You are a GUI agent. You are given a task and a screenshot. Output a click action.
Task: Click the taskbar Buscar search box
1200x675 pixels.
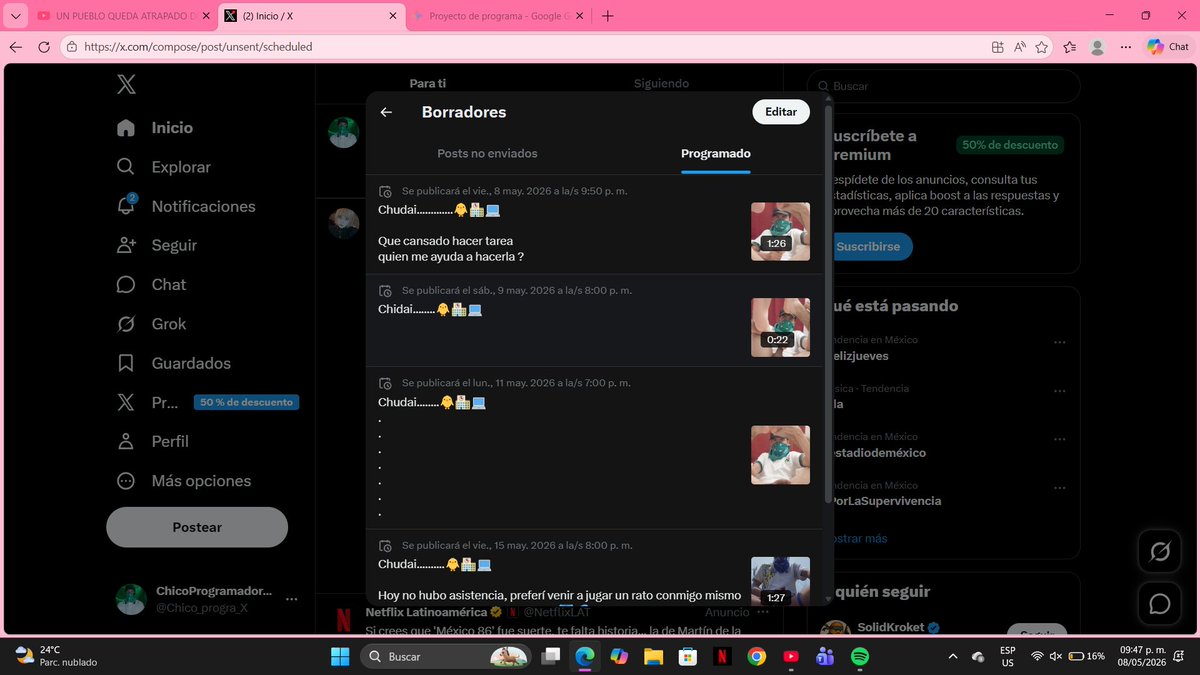[x=445, y=657]
